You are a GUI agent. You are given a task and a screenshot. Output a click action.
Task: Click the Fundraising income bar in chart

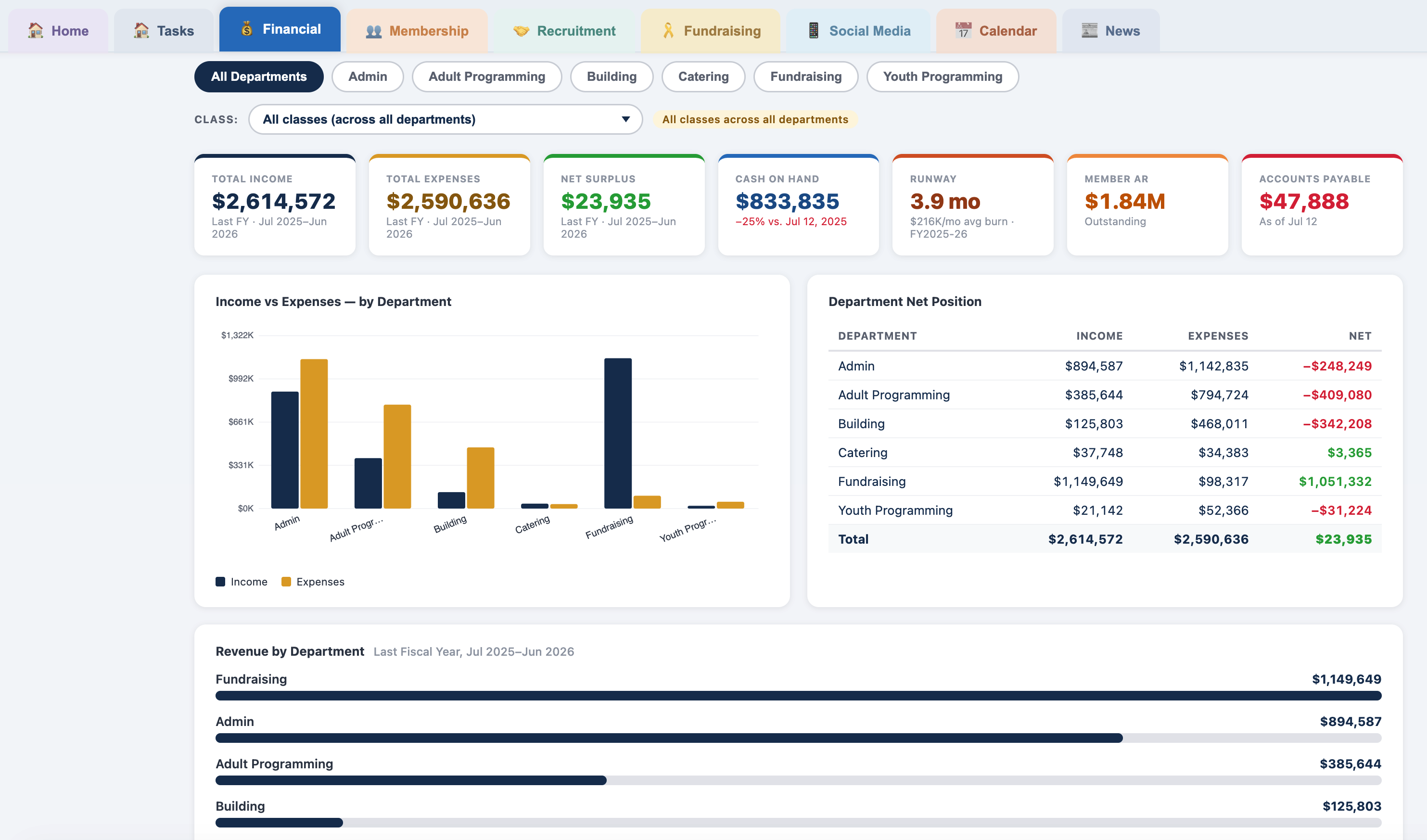[618, 433]
